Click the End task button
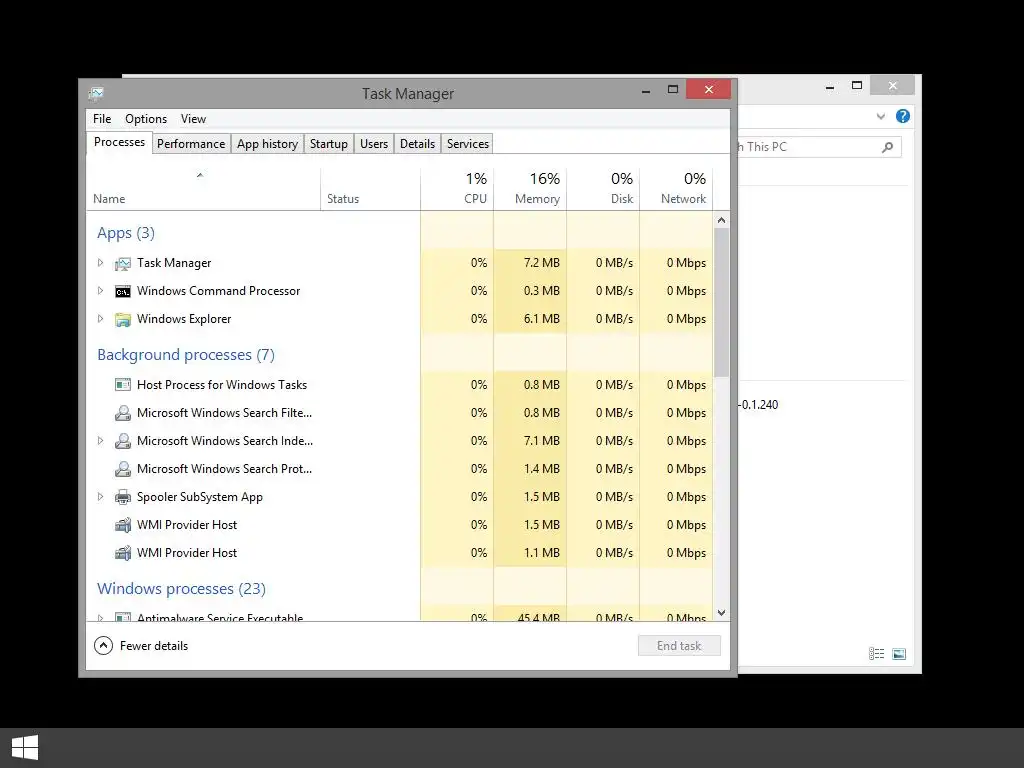Viewport: 1024px width, 768px height. (x=679, y=646)
